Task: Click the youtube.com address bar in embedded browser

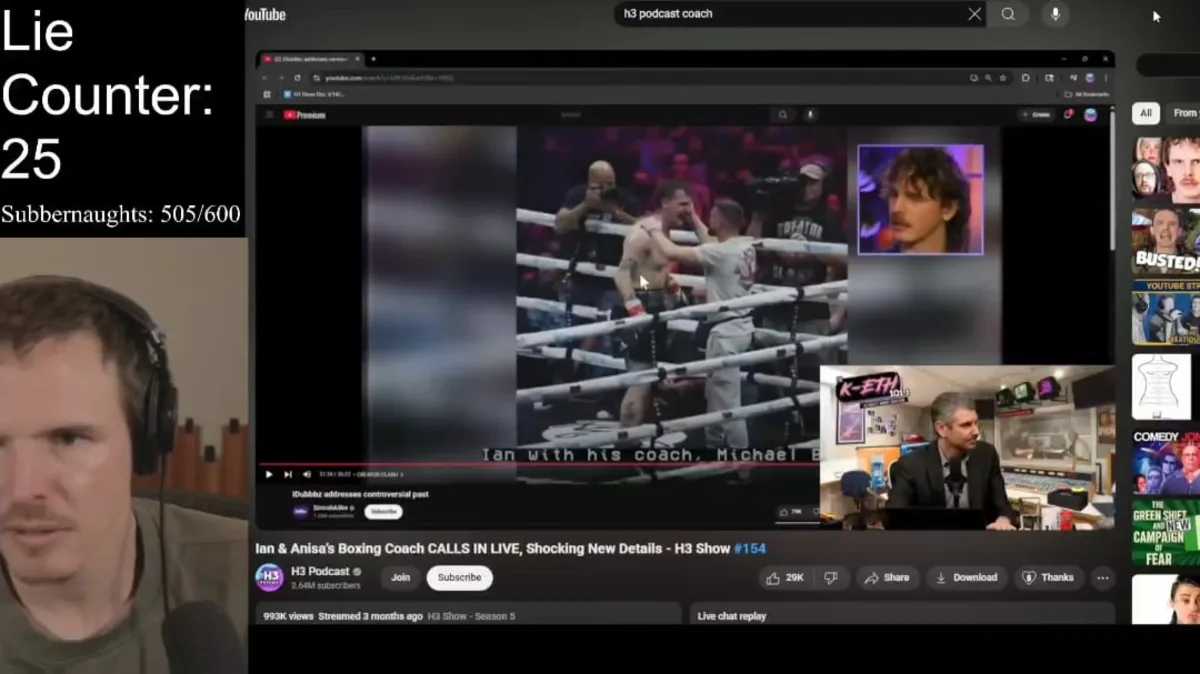Action: [640, 78]
